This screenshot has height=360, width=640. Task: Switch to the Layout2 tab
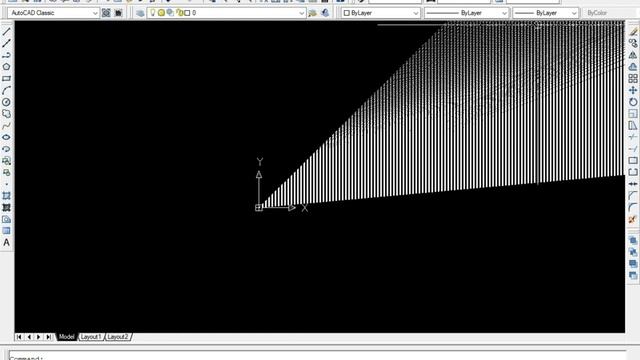pyautogui.click(x=118, y=337)
